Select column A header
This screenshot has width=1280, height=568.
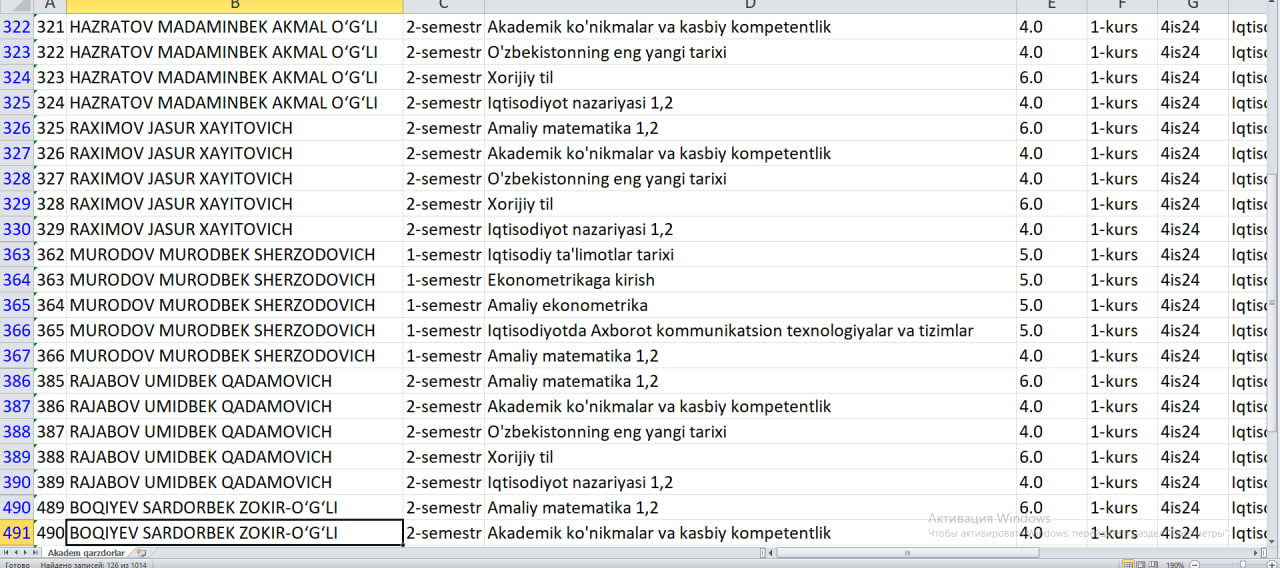(50, 6)
